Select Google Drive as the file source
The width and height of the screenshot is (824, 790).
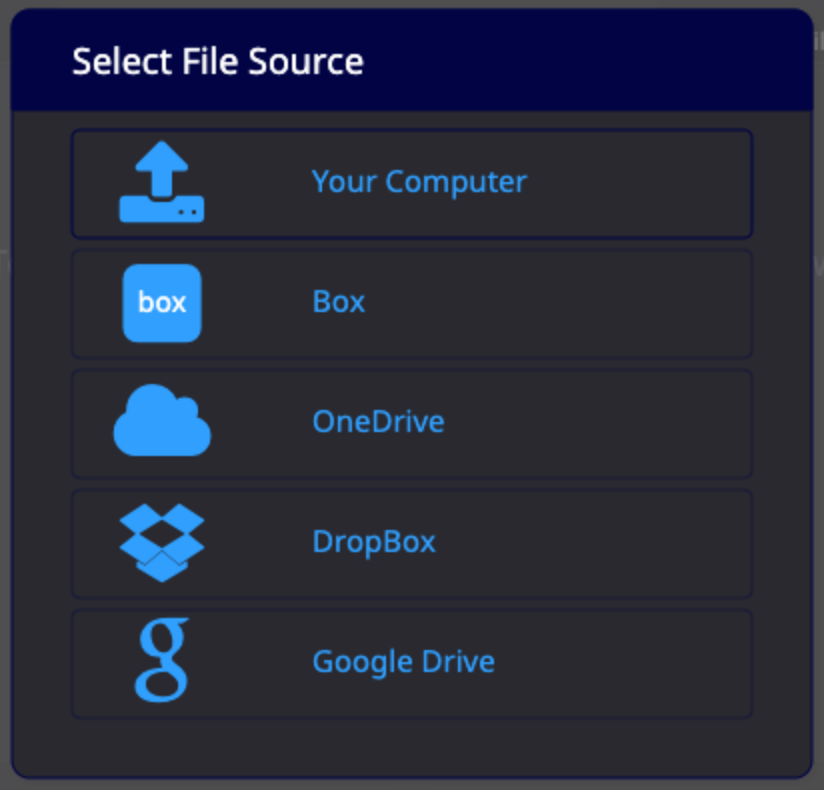pos(412,663)
